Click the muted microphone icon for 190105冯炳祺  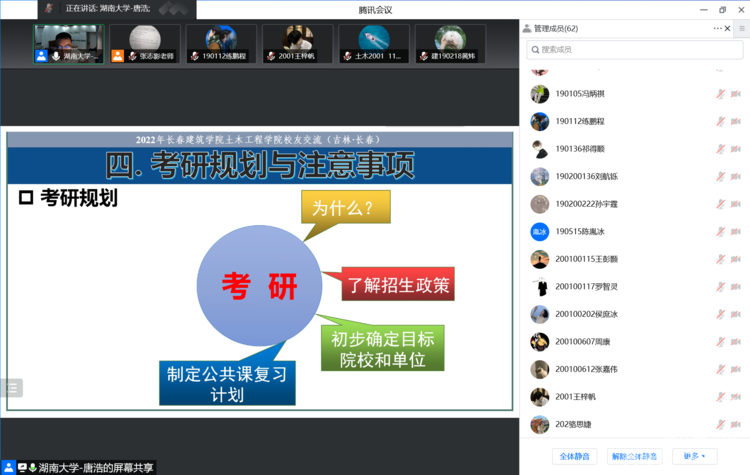(x=720, y=94)
